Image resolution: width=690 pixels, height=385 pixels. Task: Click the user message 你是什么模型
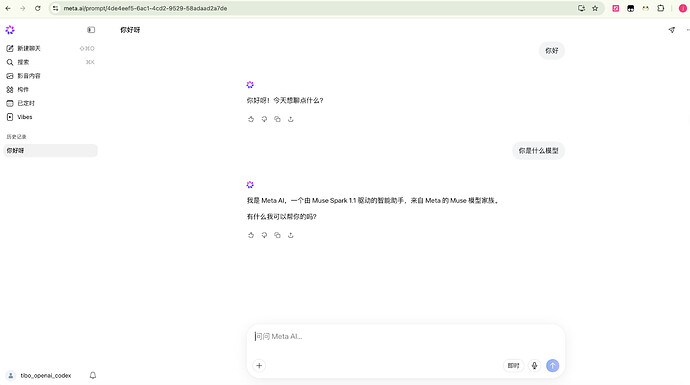tap(538, 150)
